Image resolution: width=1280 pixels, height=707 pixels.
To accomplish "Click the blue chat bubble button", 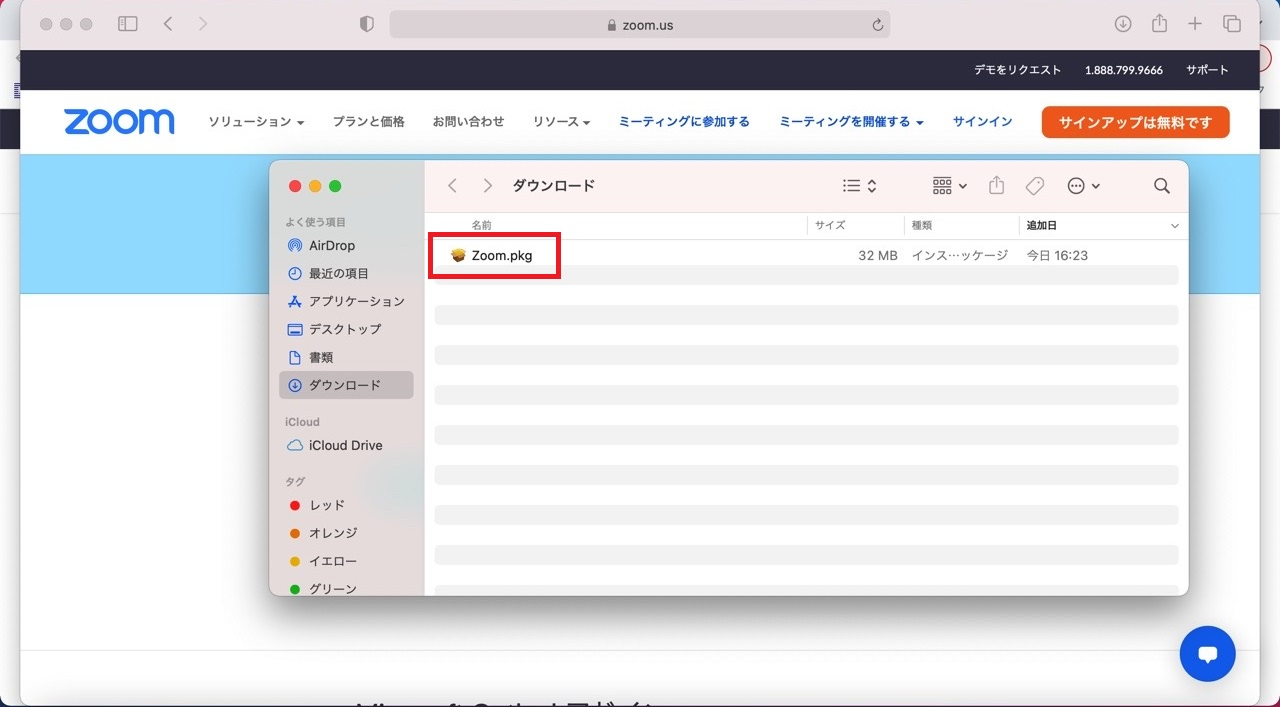I will point(1207,654).
